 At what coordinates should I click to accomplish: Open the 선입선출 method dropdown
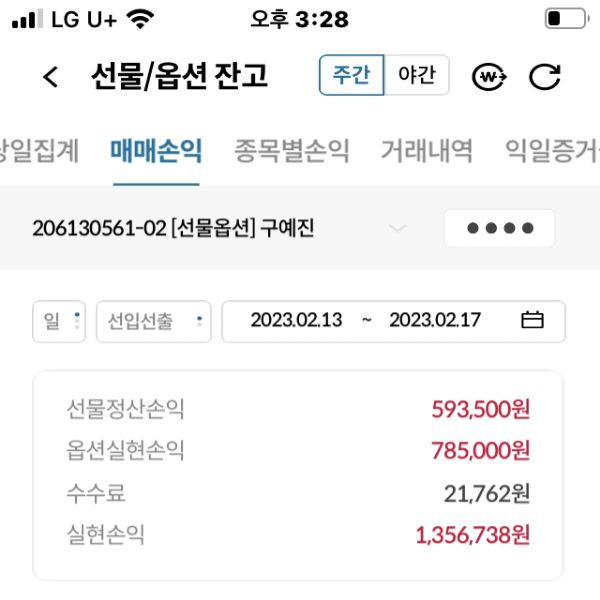coord(153,321)
